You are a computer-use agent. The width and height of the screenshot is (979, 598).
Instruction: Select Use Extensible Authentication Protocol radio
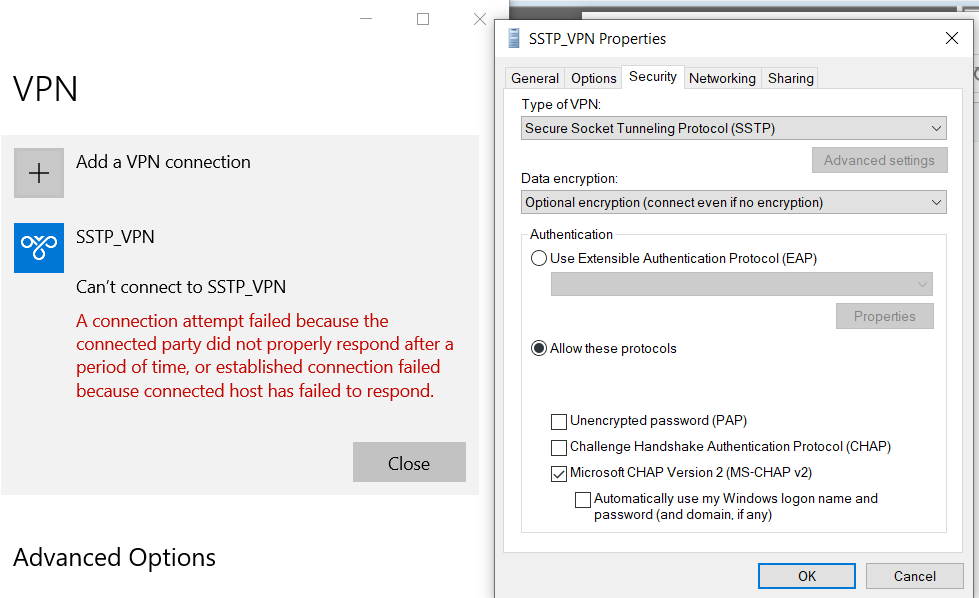click(x=540, y=258)
